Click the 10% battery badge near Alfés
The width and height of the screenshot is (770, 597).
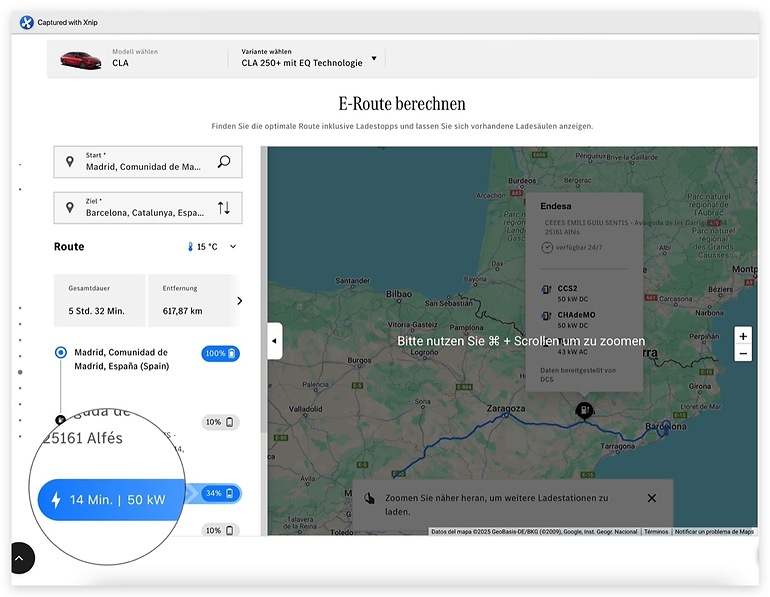coord(220,422)
